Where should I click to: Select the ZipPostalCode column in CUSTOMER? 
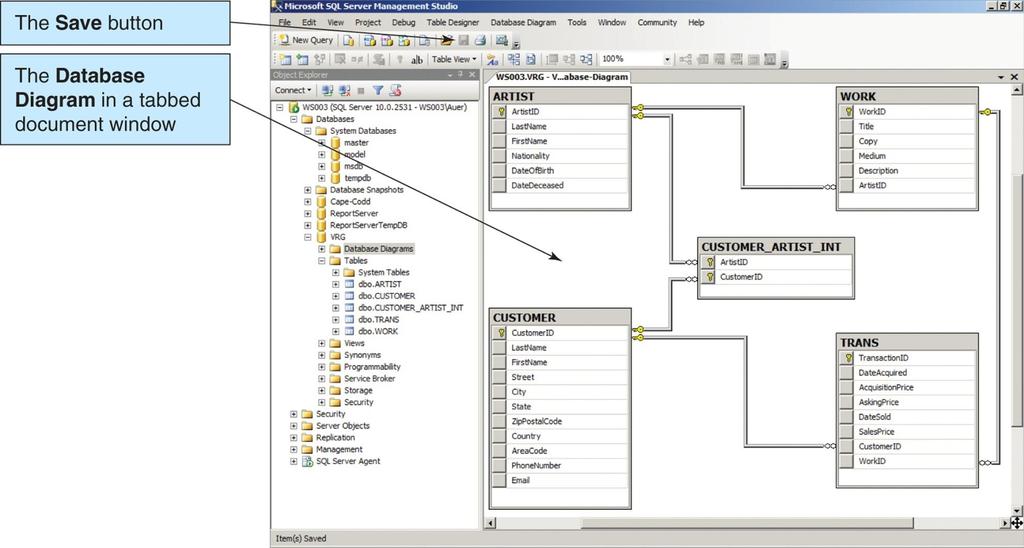[x=560, y=421]
